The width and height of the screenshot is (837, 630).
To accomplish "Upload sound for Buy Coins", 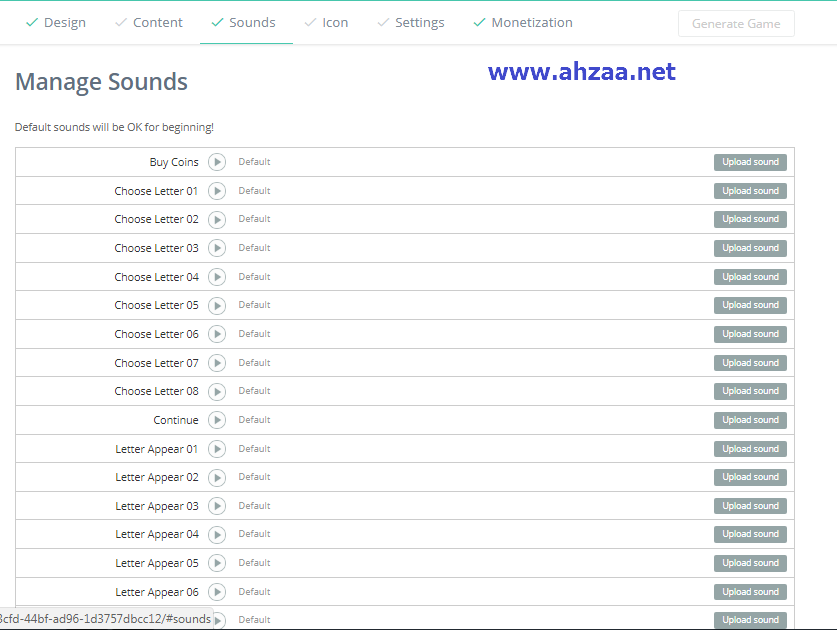I will pos(750,162).
